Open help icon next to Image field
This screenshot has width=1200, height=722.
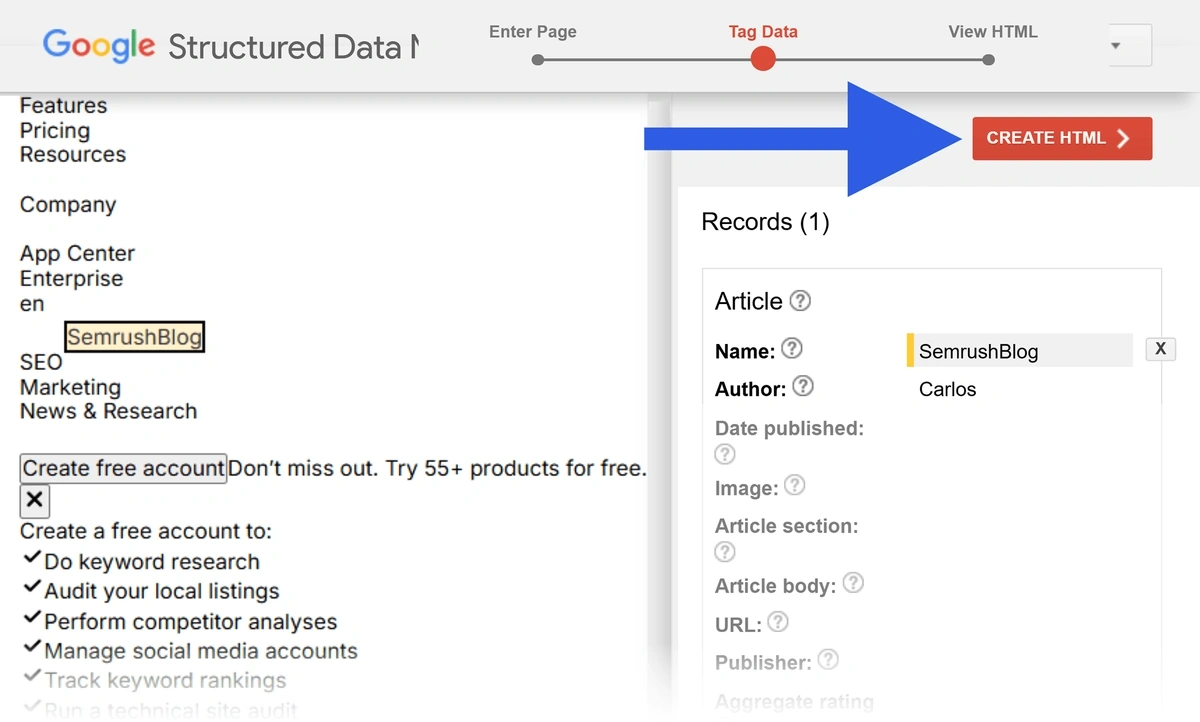point(795,486)
